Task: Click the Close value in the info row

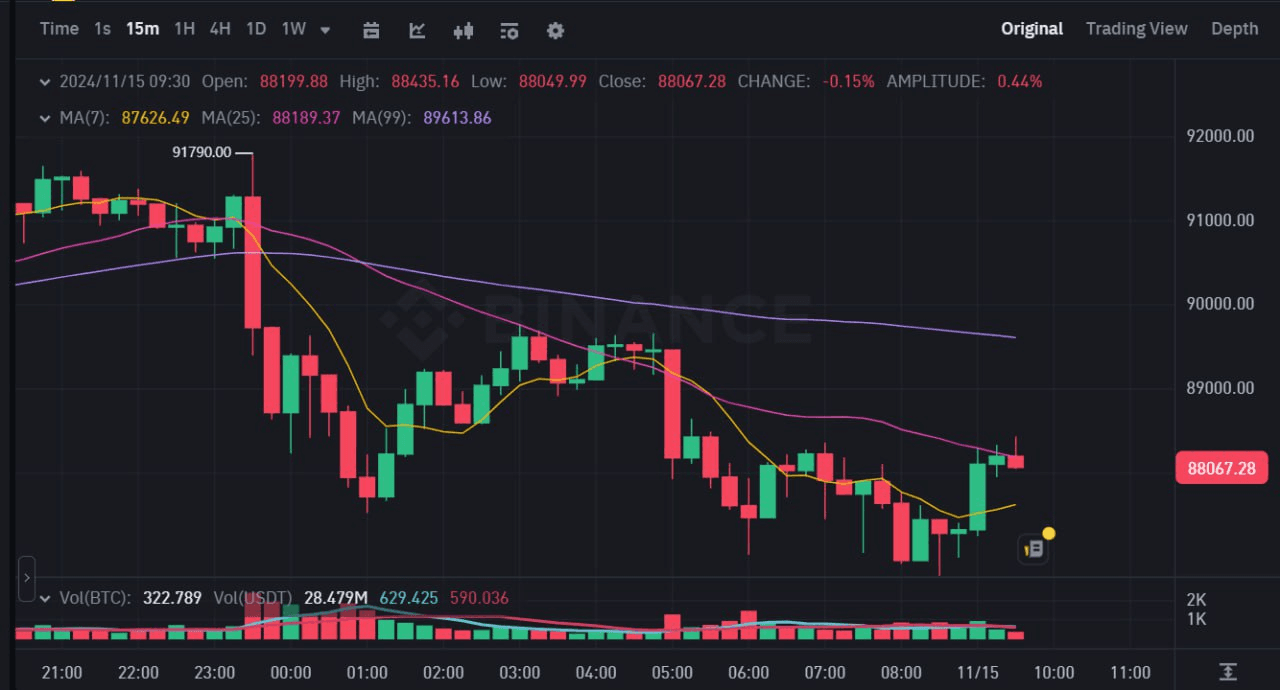Action: click(x=692, y=81)
